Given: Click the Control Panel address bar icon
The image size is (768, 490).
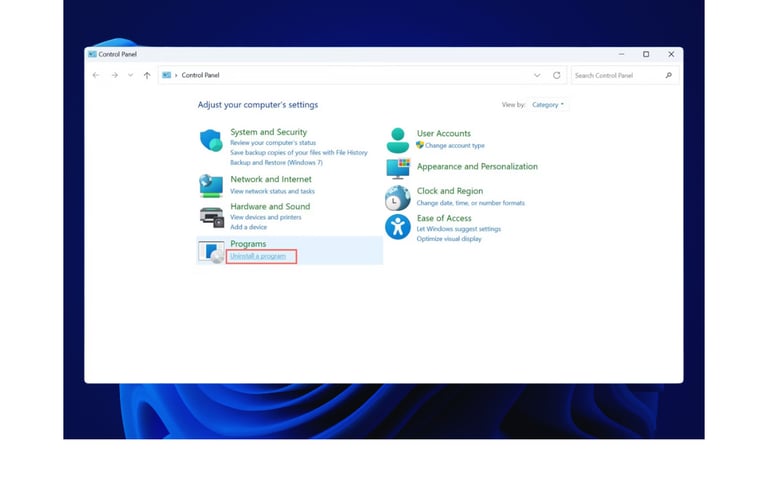Looking at the screenshot, I should (x=167, y=75).
